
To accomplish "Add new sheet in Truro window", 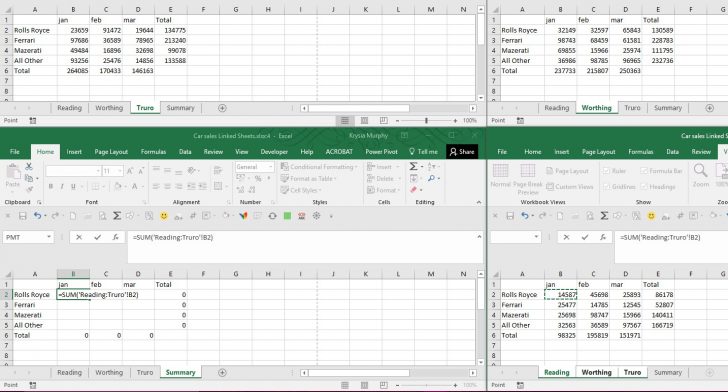I will pyautogui.click(x=222, y=108).
